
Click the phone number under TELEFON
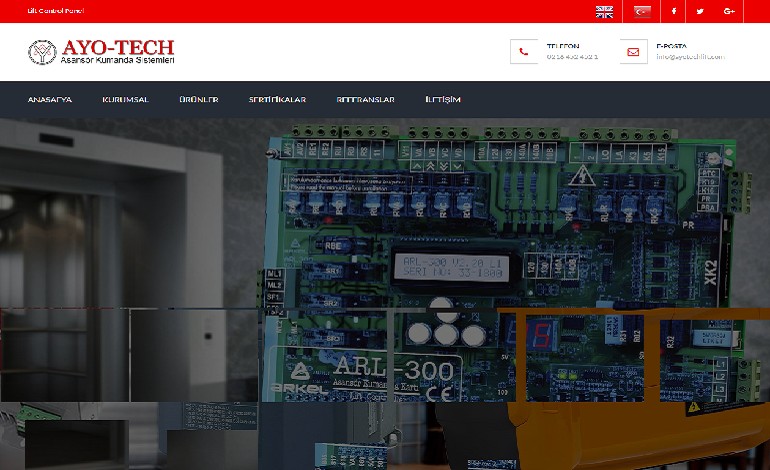tap(572, 56)
